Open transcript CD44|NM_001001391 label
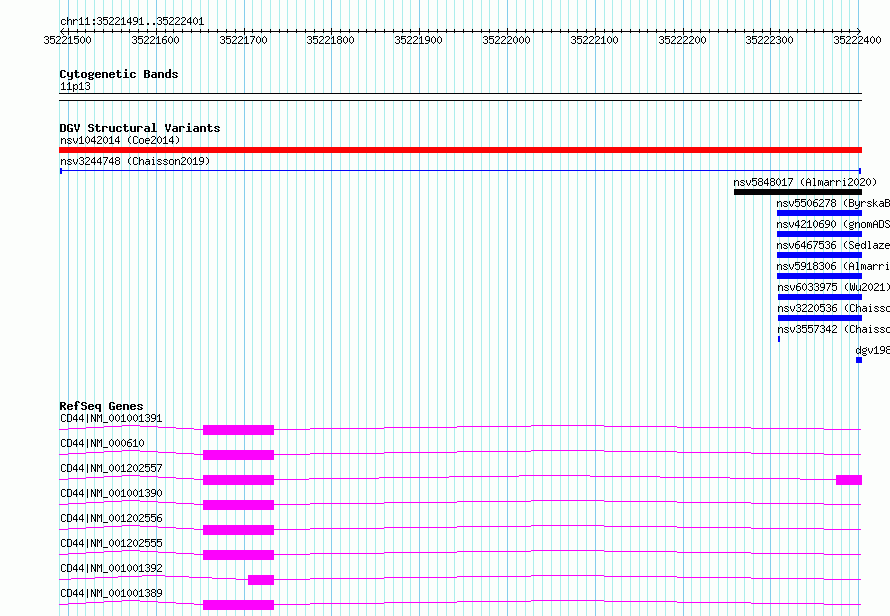890x616 pixels. (111, 418)
